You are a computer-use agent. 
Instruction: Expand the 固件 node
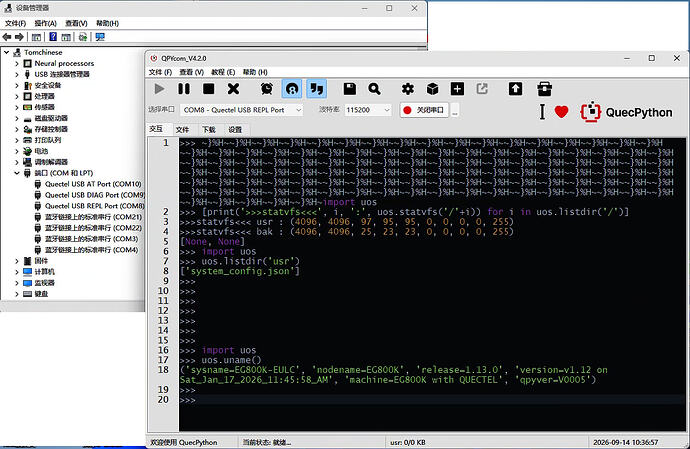coord(17,261)
